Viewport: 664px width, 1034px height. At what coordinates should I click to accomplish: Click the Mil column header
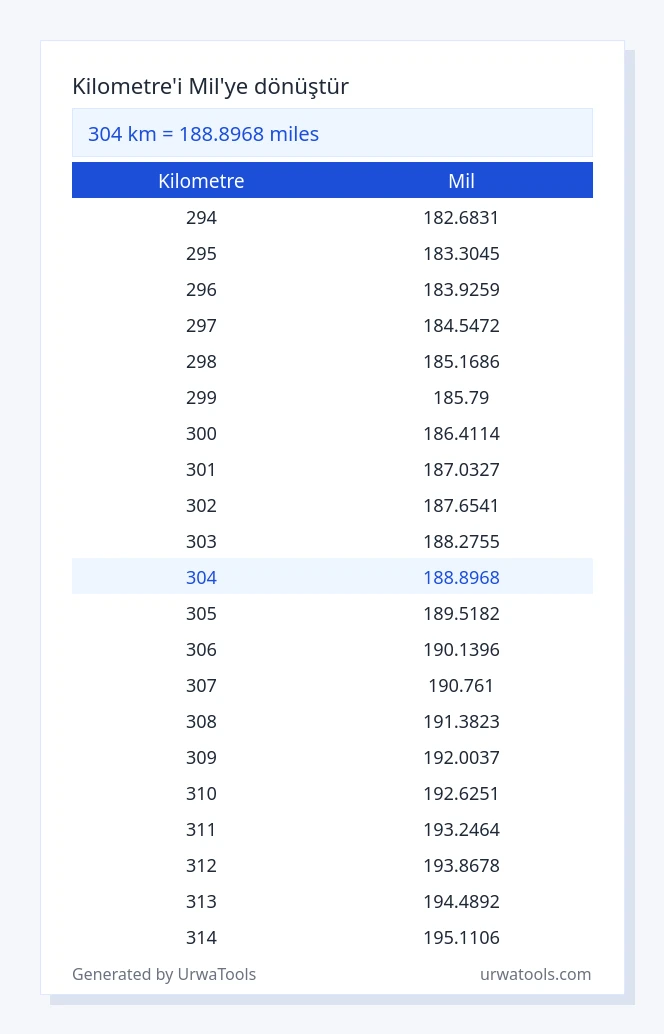462,181
